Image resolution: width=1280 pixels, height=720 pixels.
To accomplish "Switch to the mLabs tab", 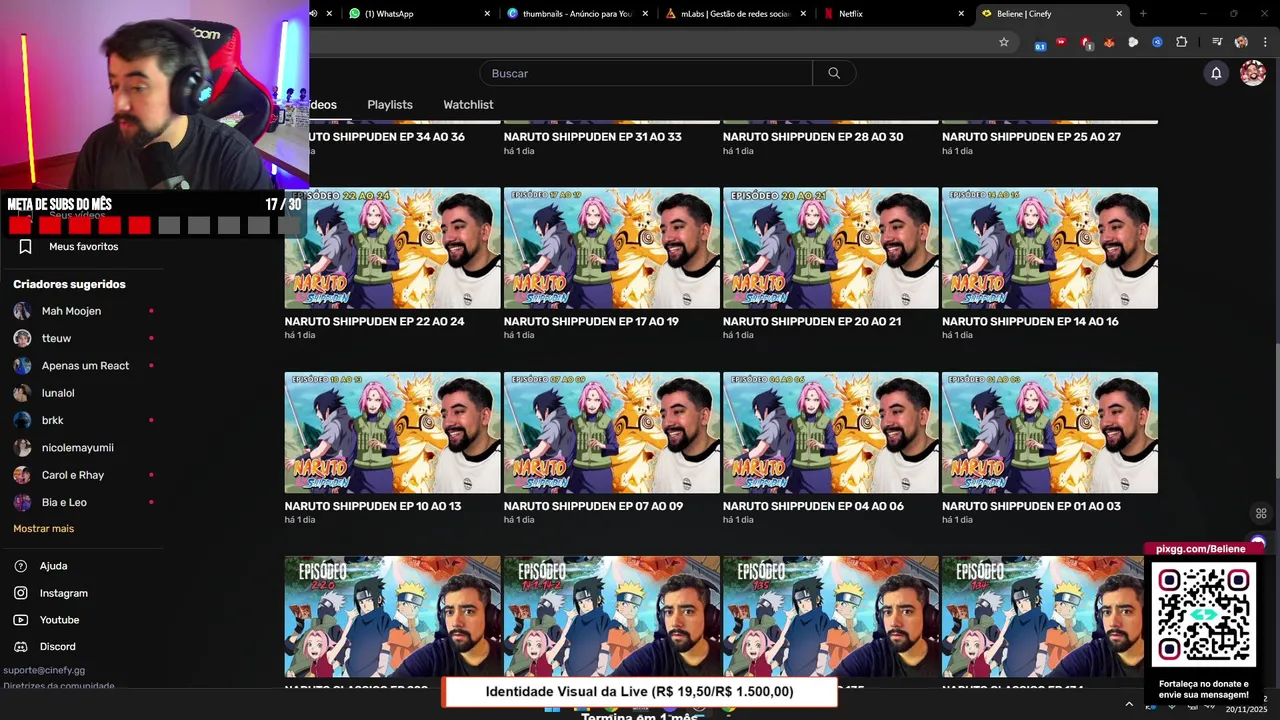I will pos(736,14).
